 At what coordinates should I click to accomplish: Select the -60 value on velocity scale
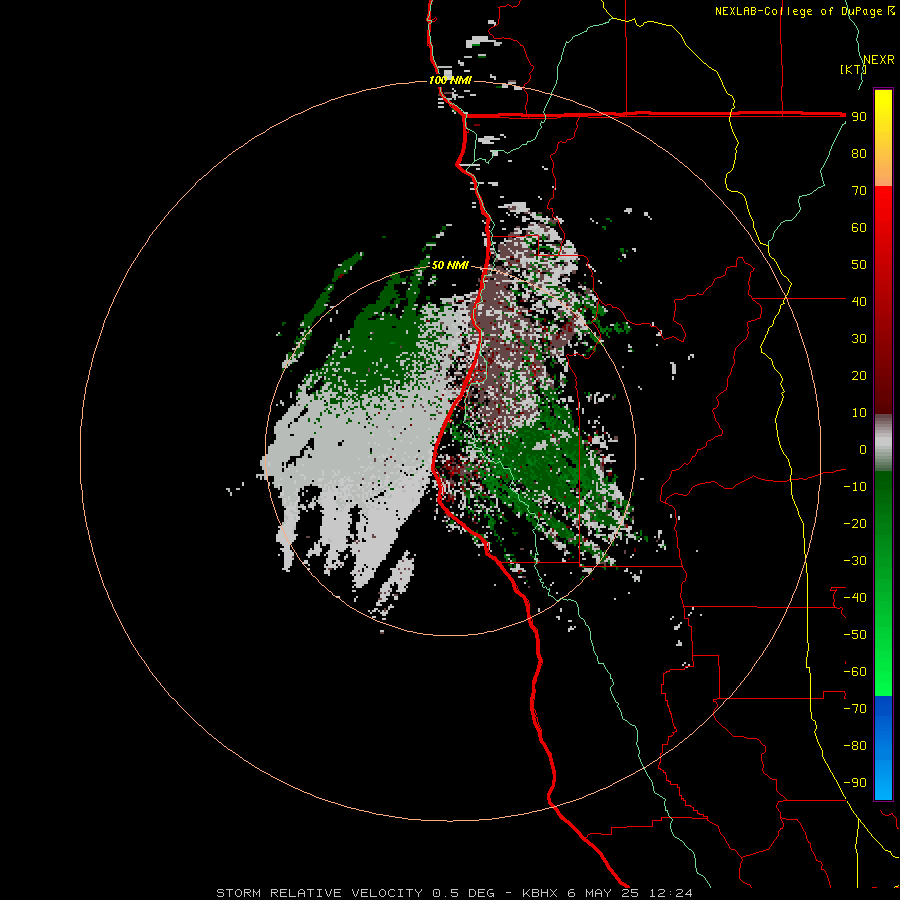(x=855, y=672)
